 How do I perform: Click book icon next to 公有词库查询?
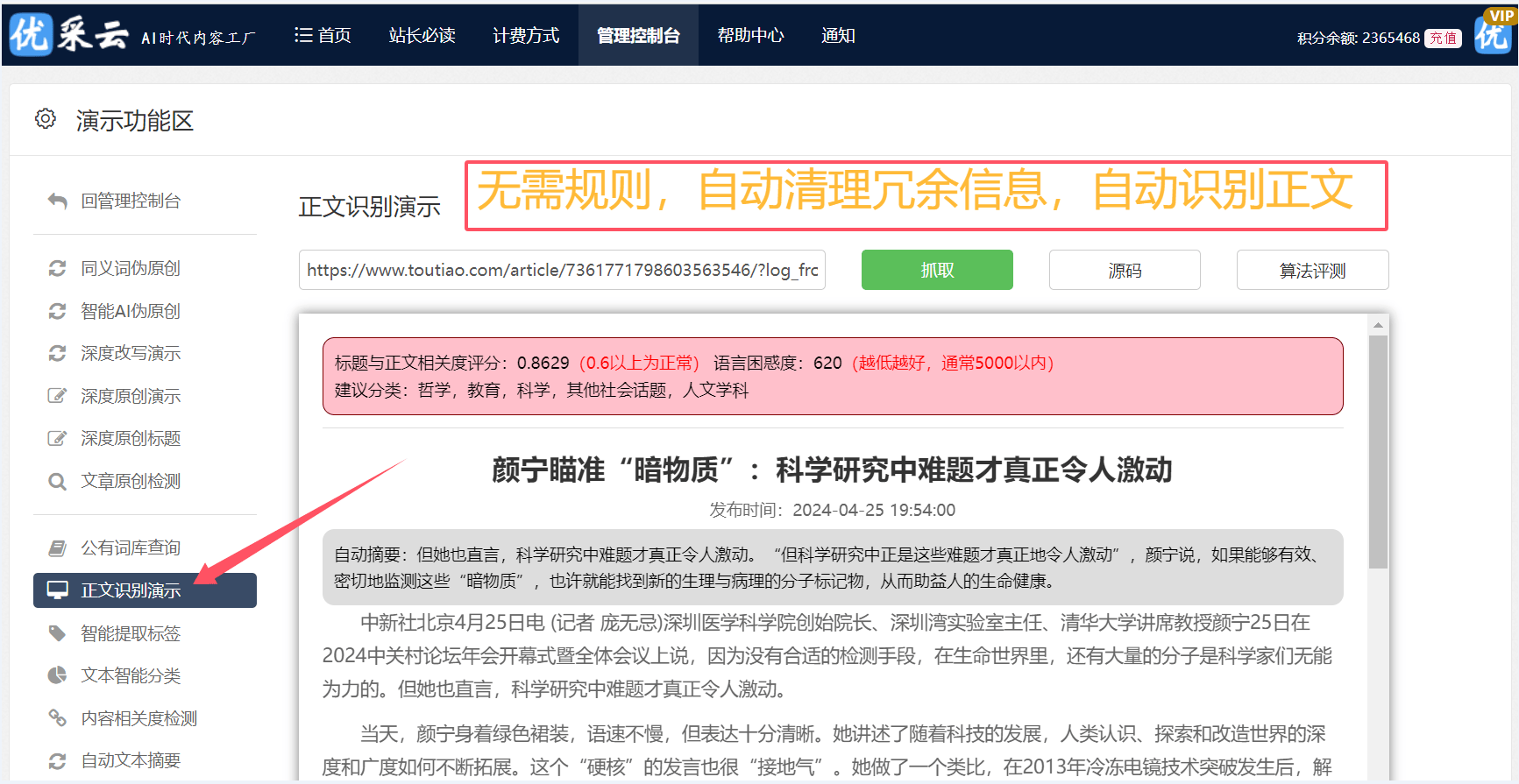pos(57,548)
